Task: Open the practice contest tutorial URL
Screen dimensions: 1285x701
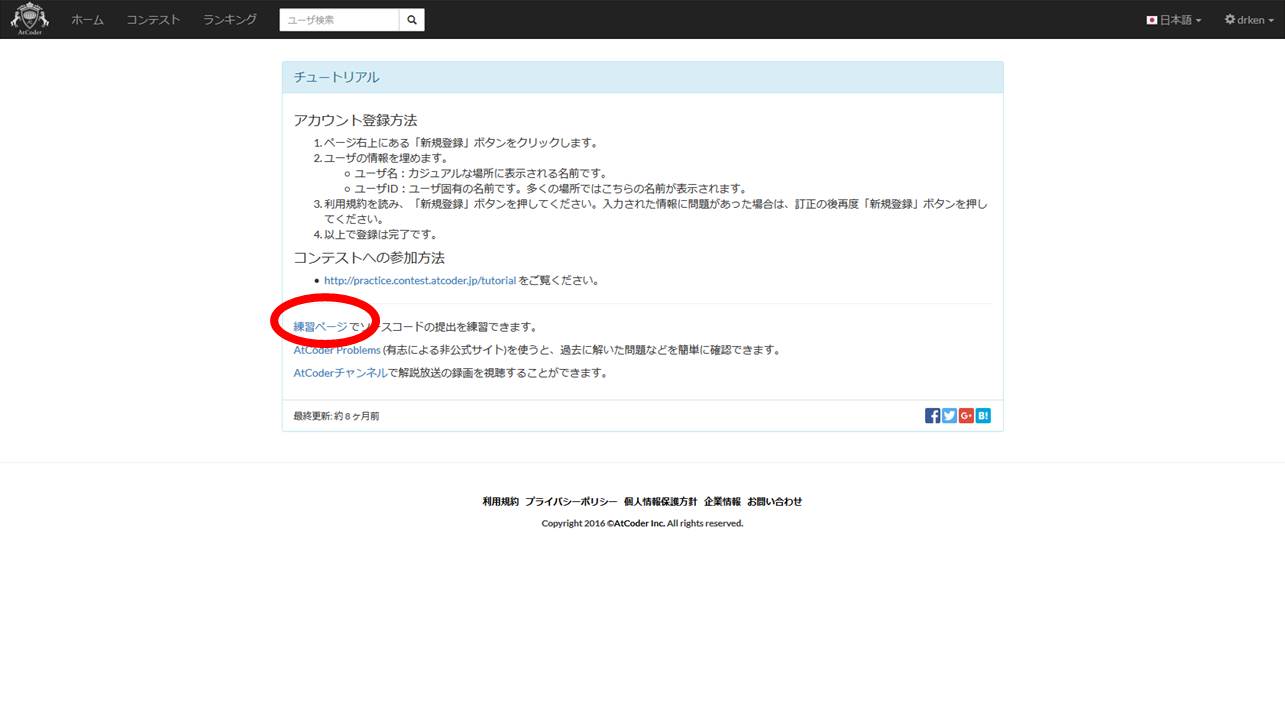Action: click(418, 280)
